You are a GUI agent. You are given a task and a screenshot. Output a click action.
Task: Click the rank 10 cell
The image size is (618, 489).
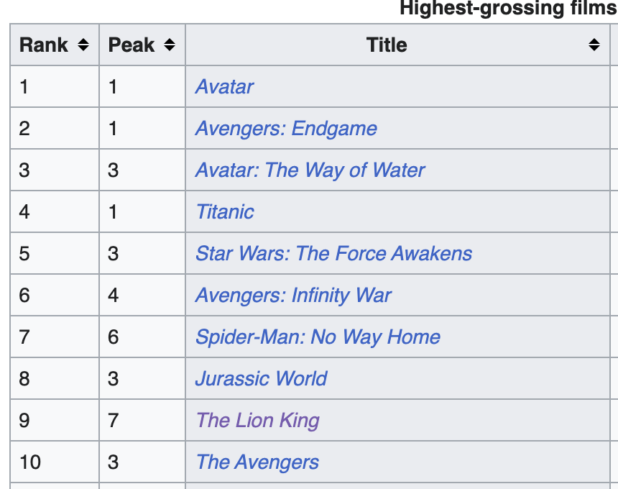tap(54, 461)
